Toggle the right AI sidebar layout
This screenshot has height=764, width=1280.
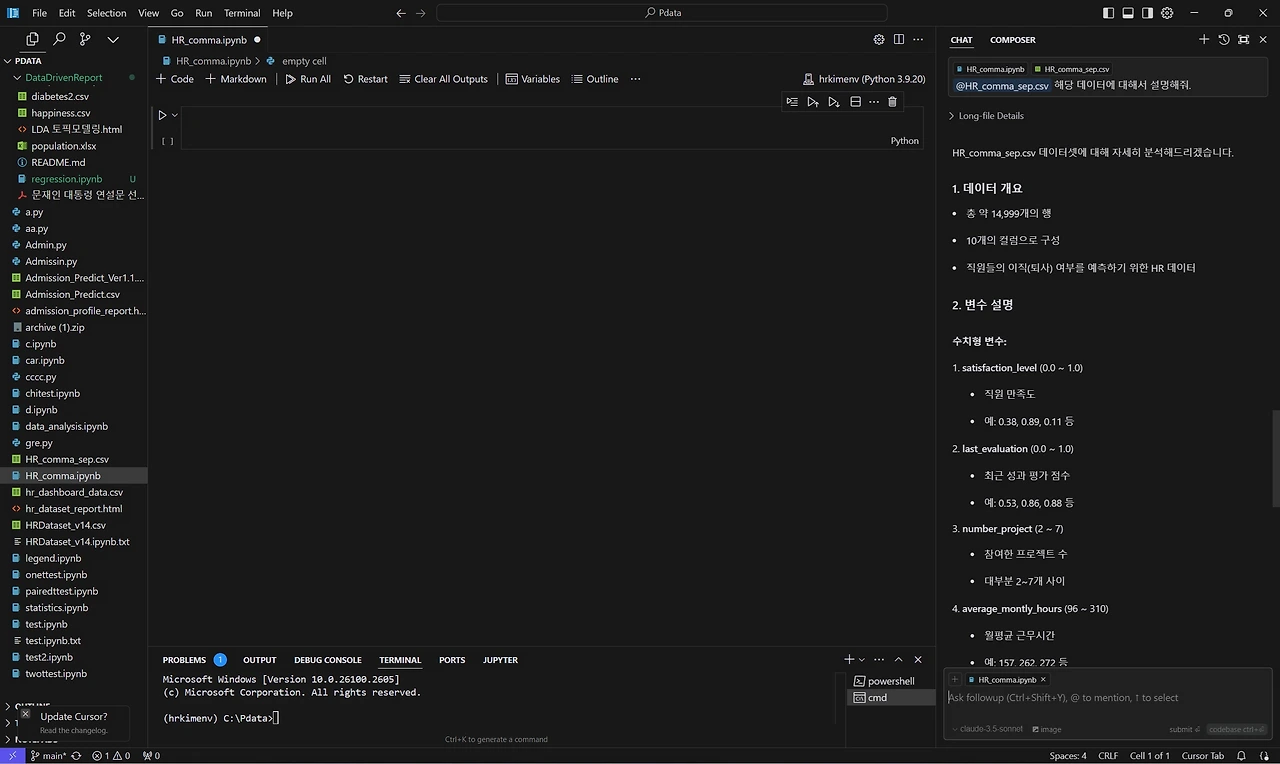[1148, 13]
